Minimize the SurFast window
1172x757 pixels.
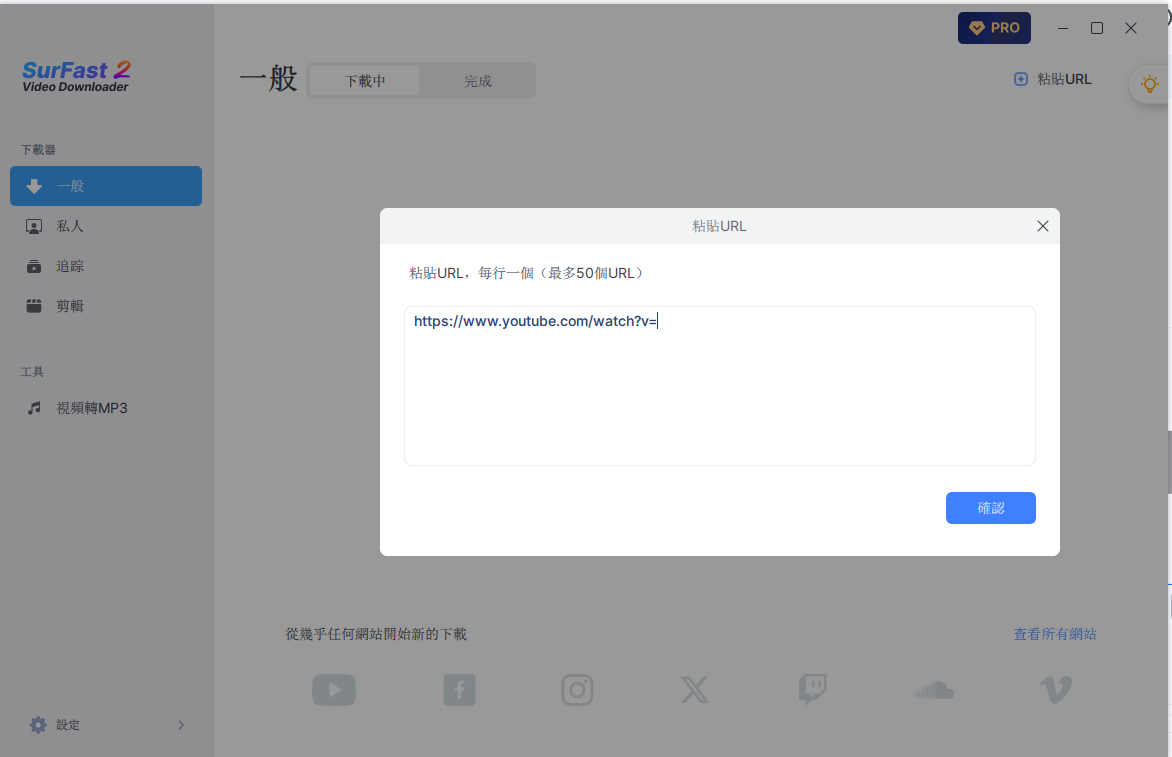tap(1063, 28)
